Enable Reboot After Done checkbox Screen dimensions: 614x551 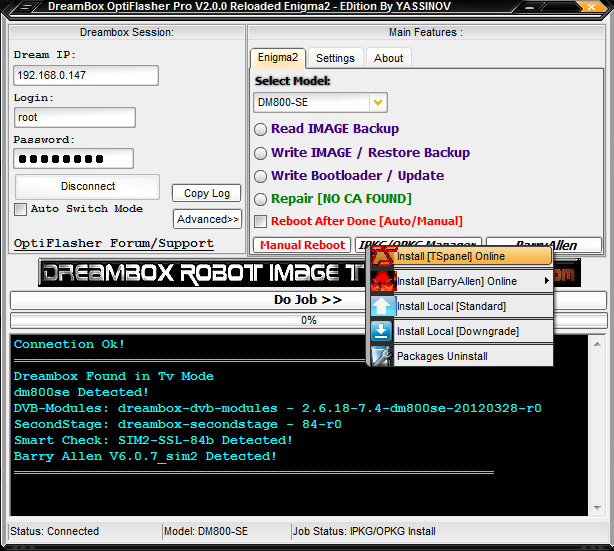point(260,221)
